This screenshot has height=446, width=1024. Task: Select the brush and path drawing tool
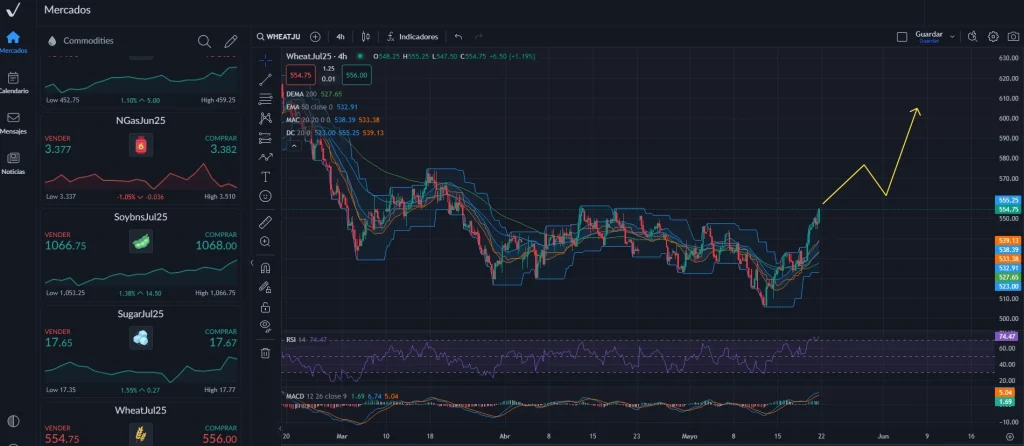pos(265,157)
